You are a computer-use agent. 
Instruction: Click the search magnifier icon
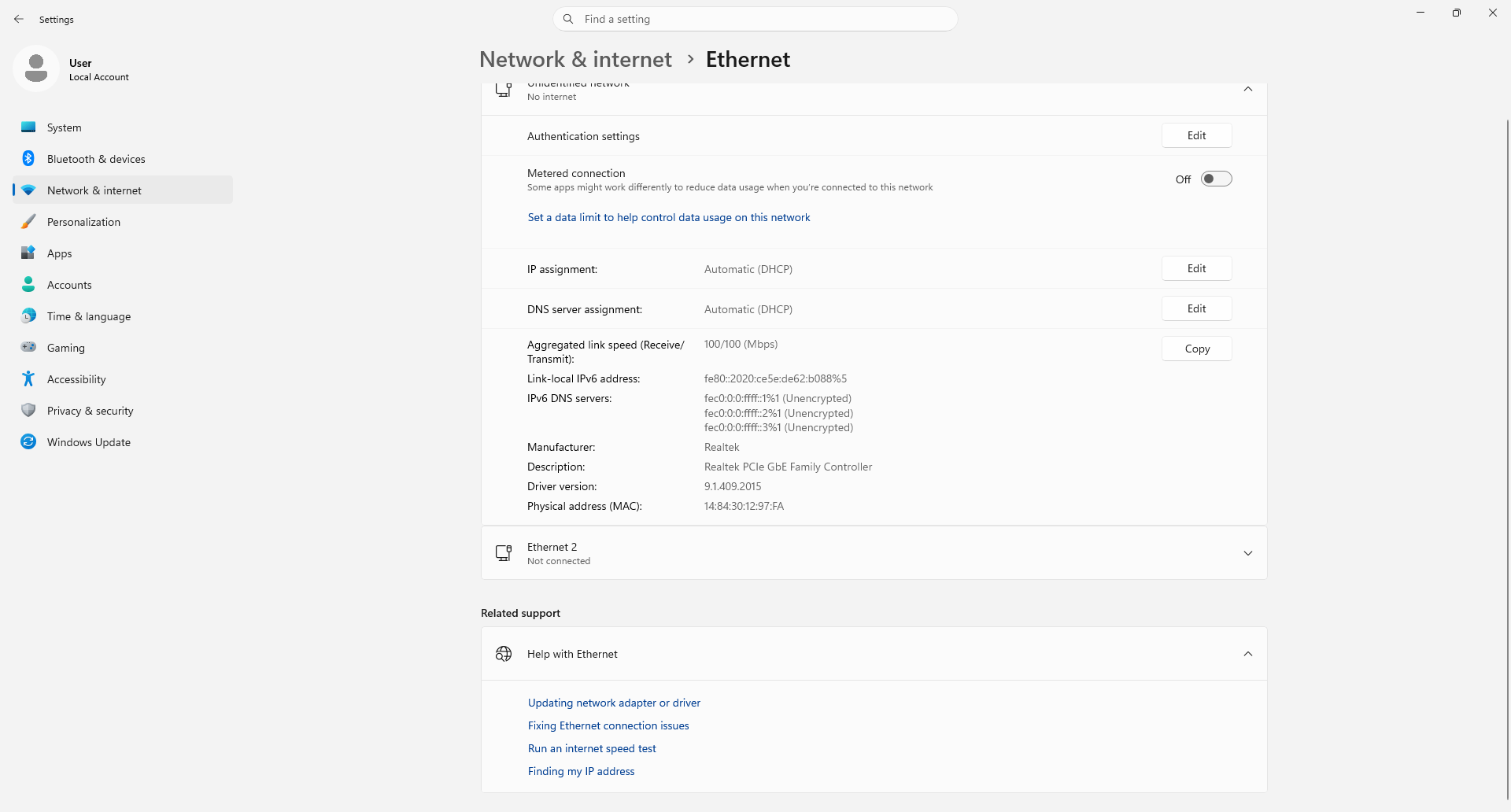point(568,19)
